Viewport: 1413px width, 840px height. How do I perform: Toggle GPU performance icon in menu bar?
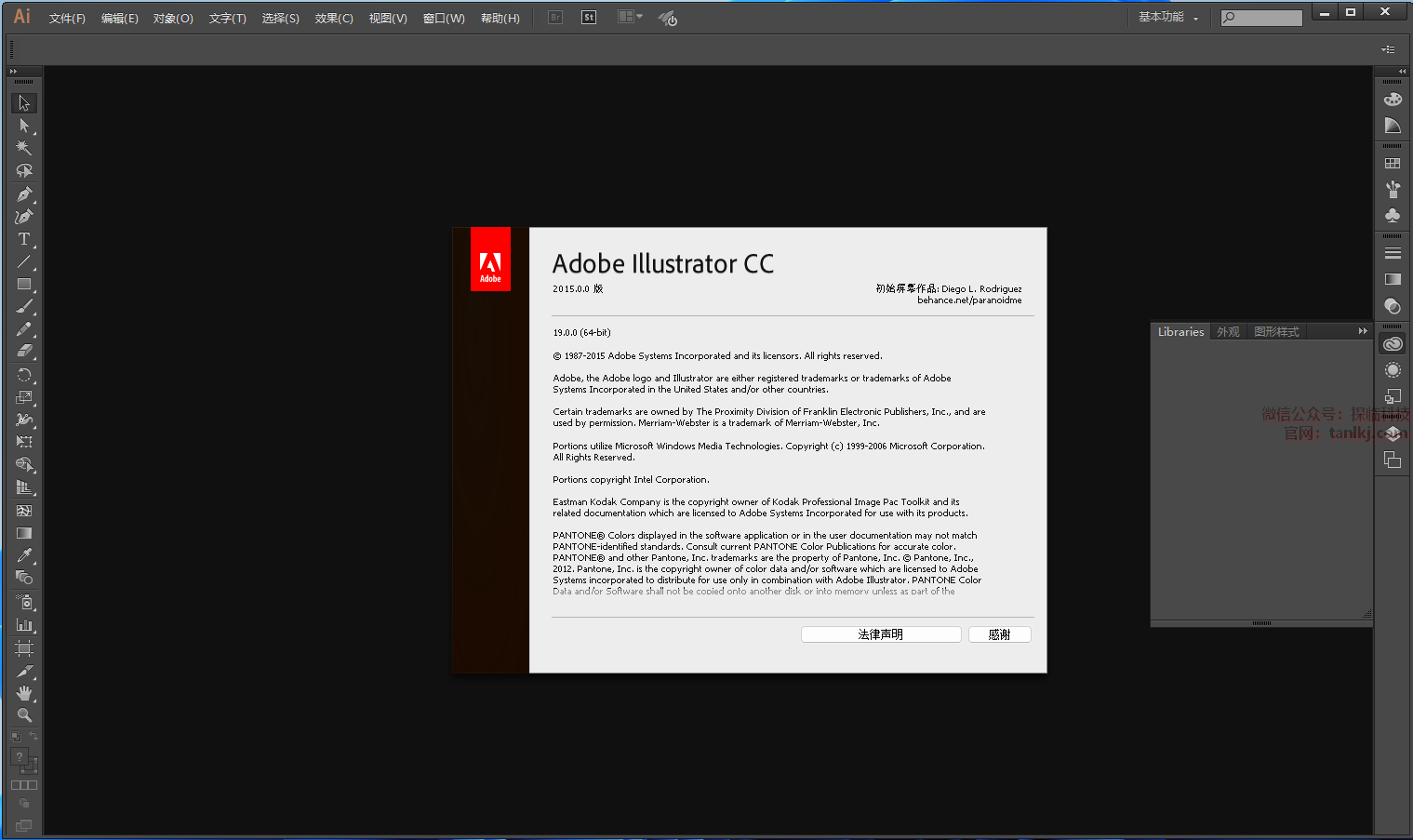tap(667, 18)
